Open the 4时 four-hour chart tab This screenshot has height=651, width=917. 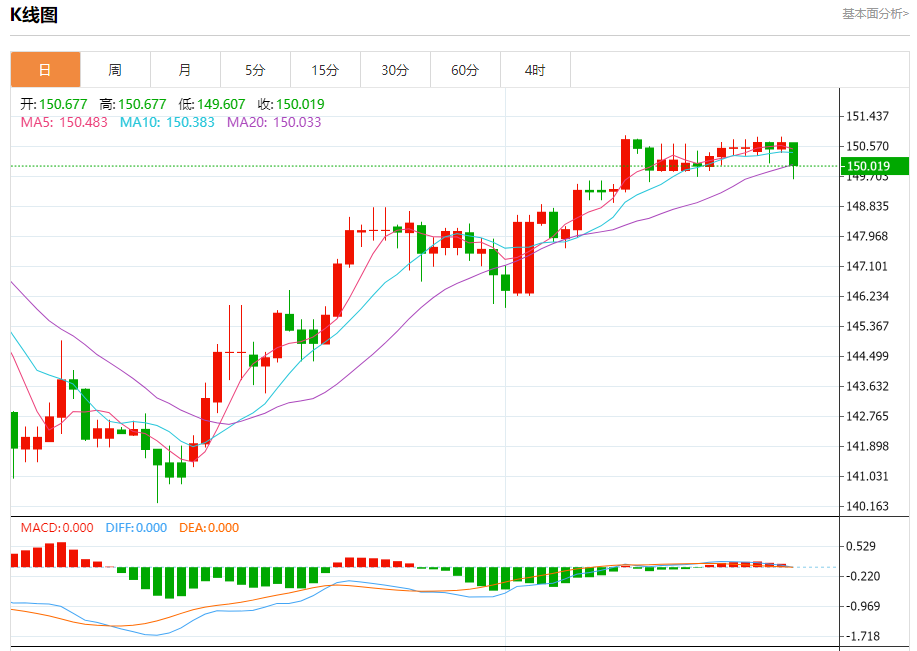point(535,70)
